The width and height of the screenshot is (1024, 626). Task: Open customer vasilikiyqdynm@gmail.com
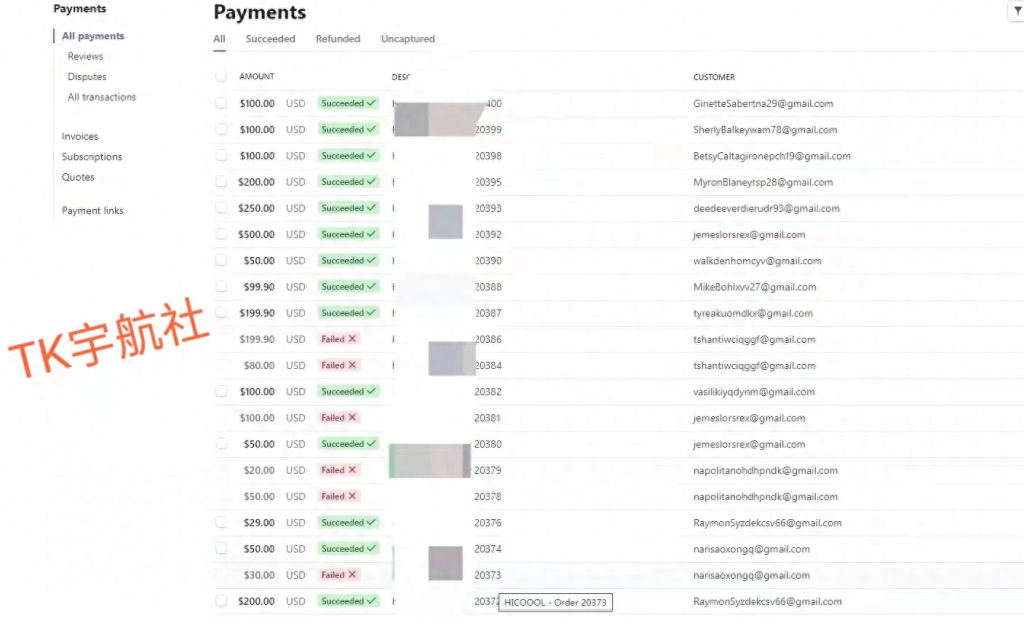(x=754, y=392)
